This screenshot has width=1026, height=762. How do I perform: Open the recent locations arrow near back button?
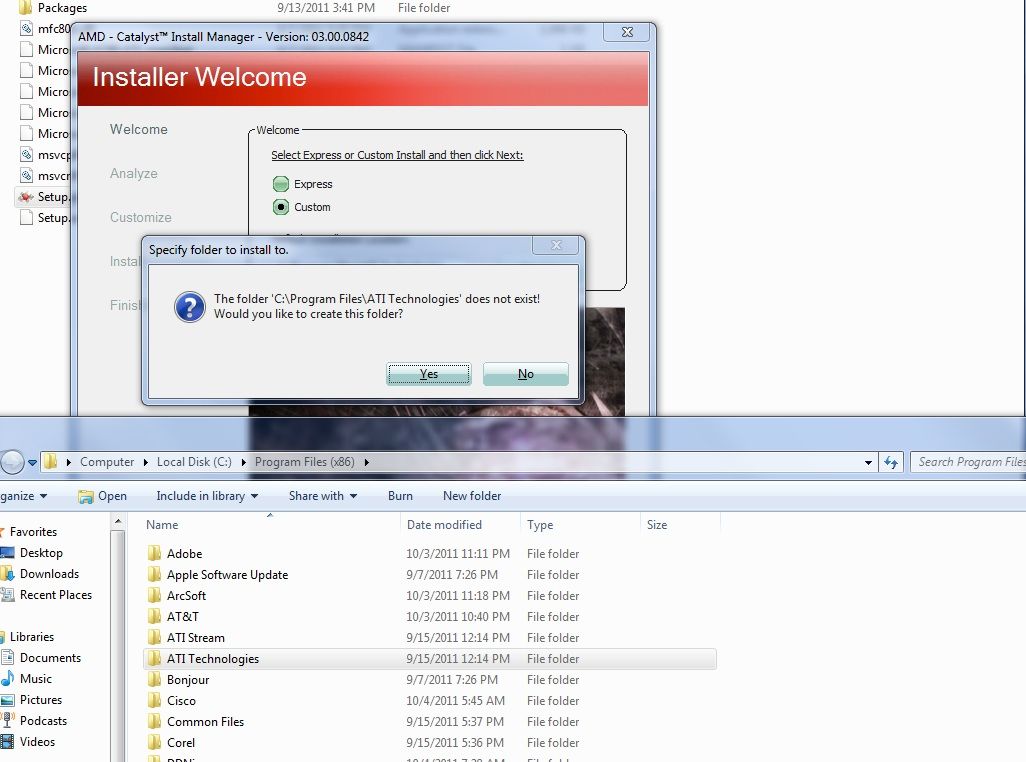click(32, 462)
